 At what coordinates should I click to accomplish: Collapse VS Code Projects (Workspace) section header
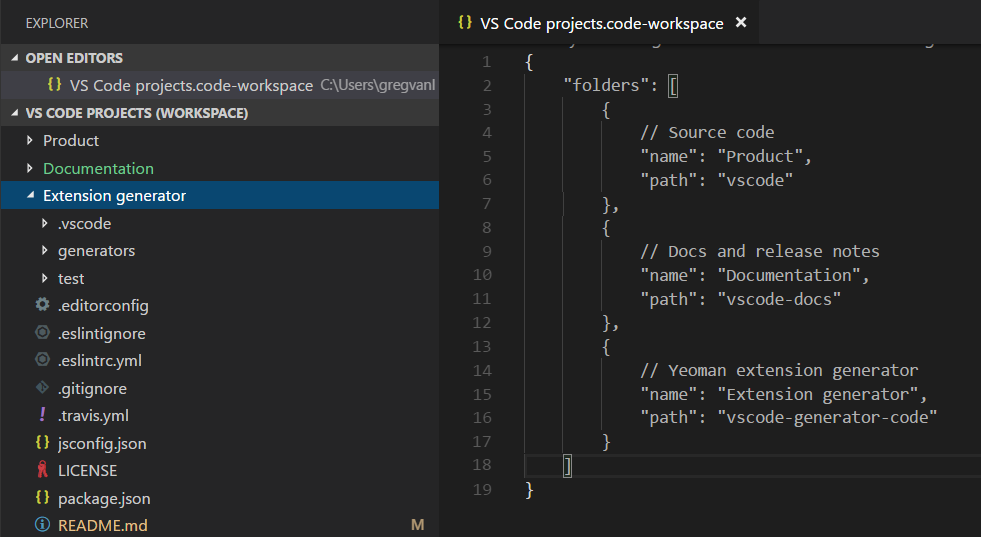pos(13,113)
